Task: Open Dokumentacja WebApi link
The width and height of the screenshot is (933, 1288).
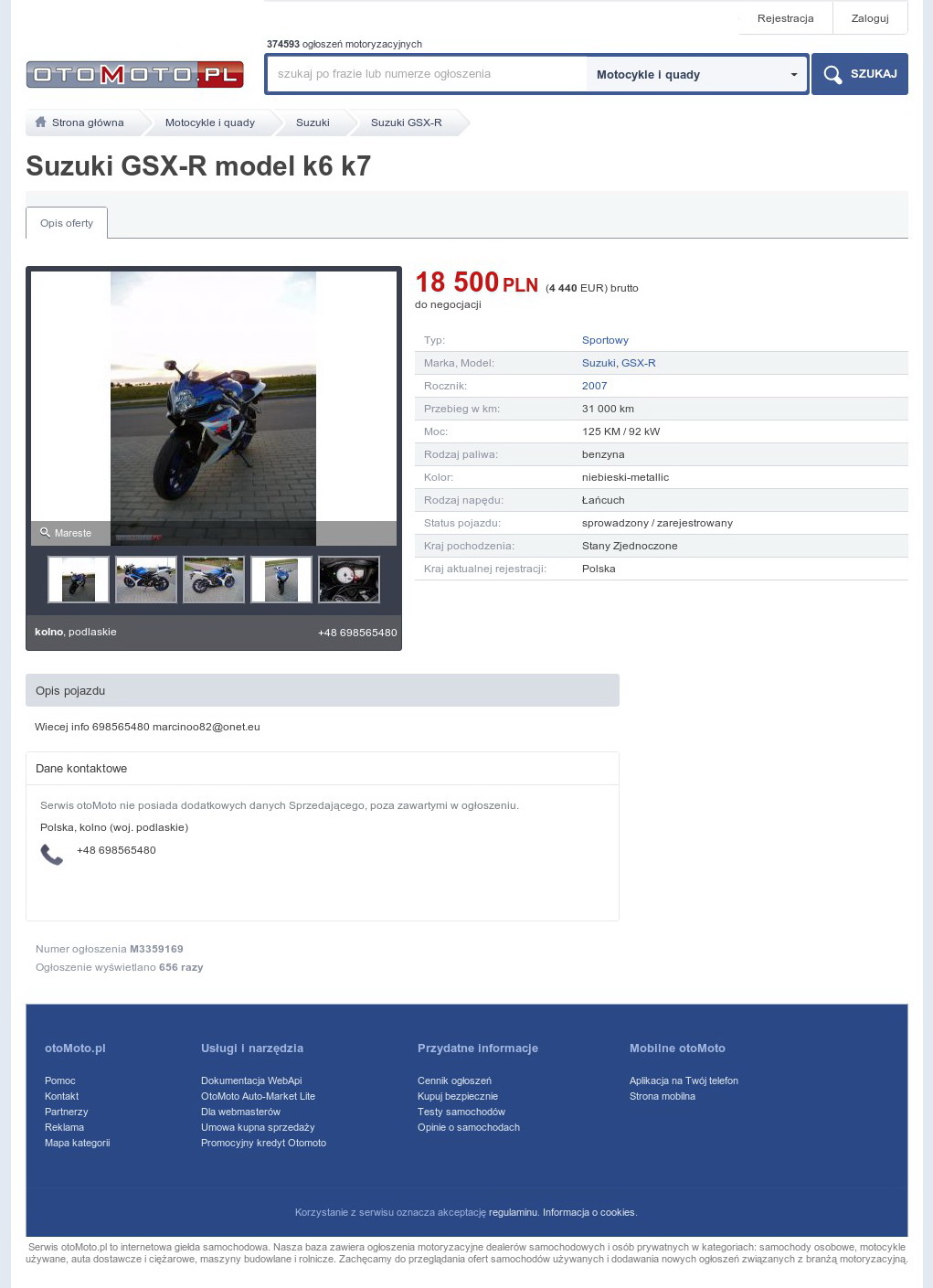Action: point(251,1080)
